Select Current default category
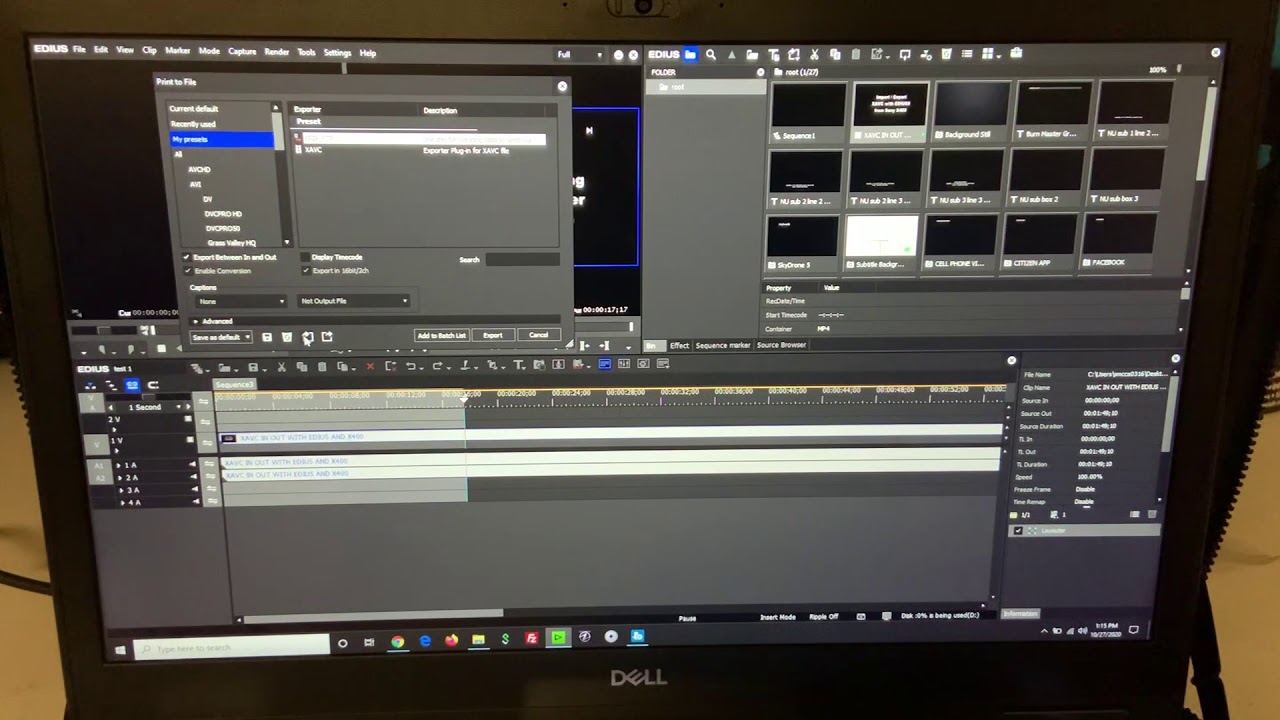 [x=193, y=109]
